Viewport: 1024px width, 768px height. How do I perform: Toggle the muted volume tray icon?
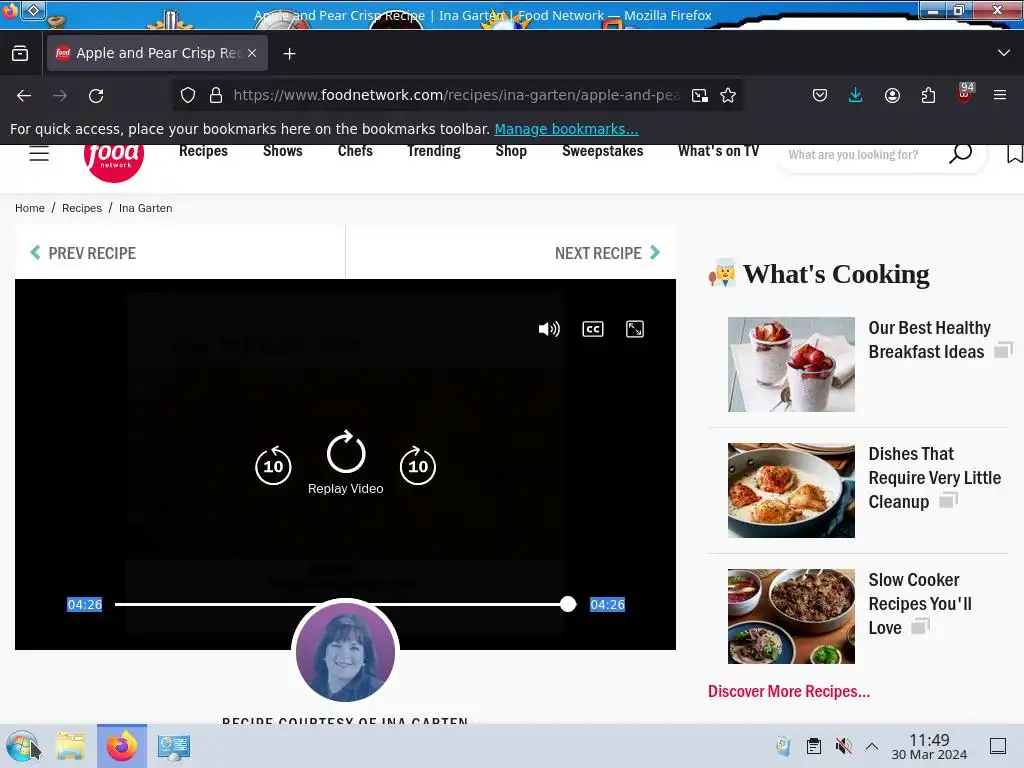[x=843, y=746]
